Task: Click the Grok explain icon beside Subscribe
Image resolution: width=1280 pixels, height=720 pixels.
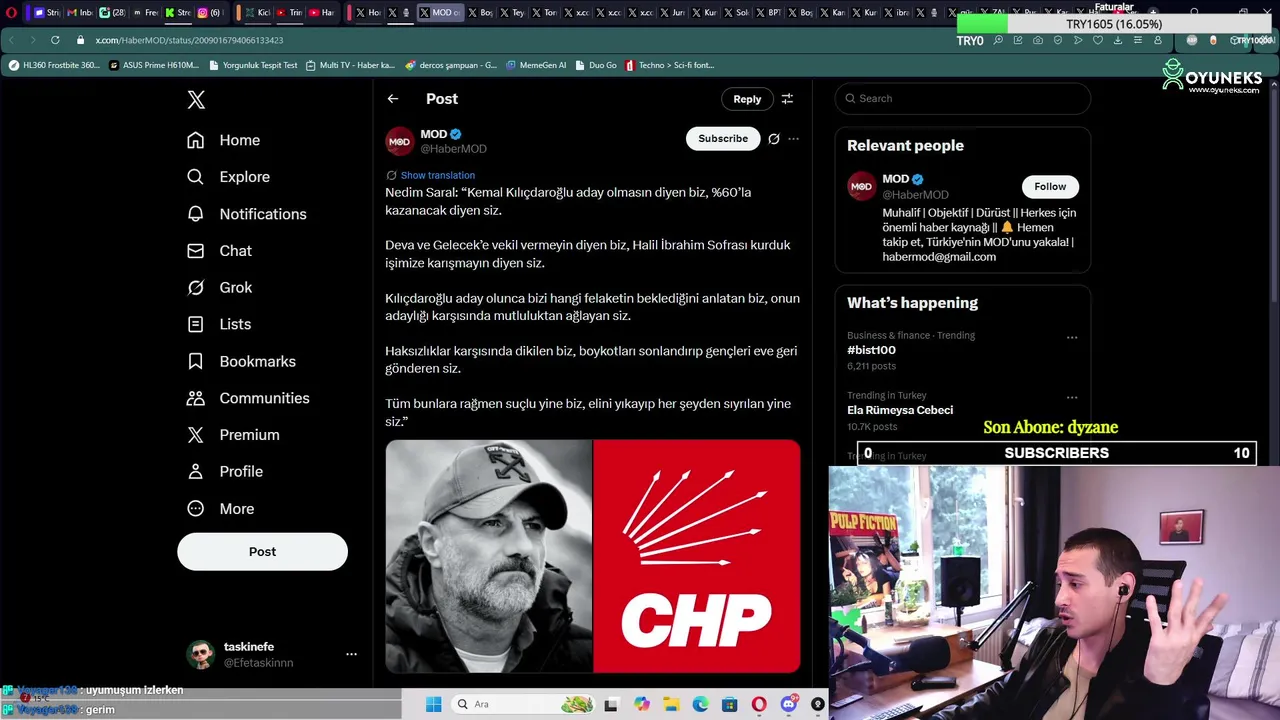Action: click(x=774, y=139)
